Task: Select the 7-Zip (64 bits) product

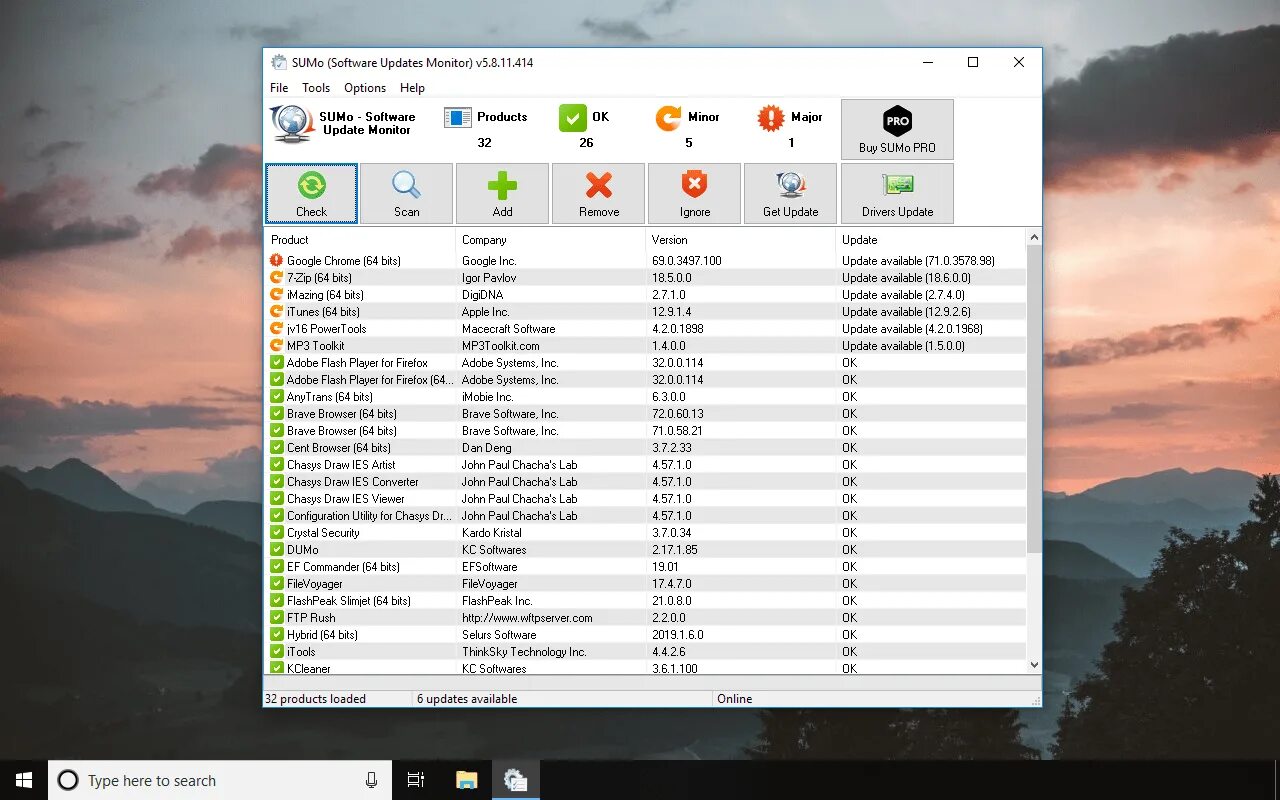Action: (319, 278)
